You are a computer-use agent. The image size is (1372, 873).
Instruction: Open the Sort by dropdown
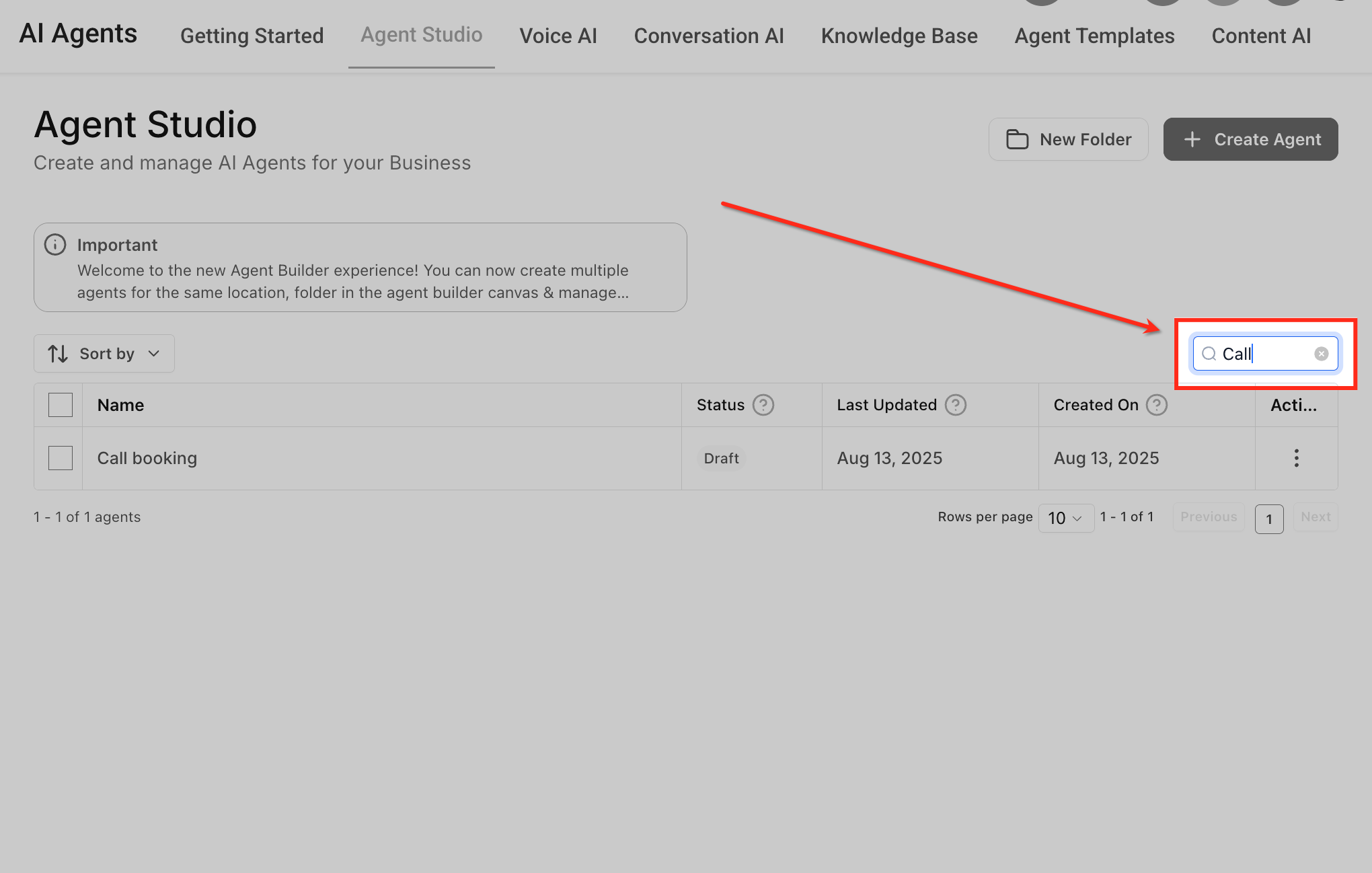coord(104,354)
